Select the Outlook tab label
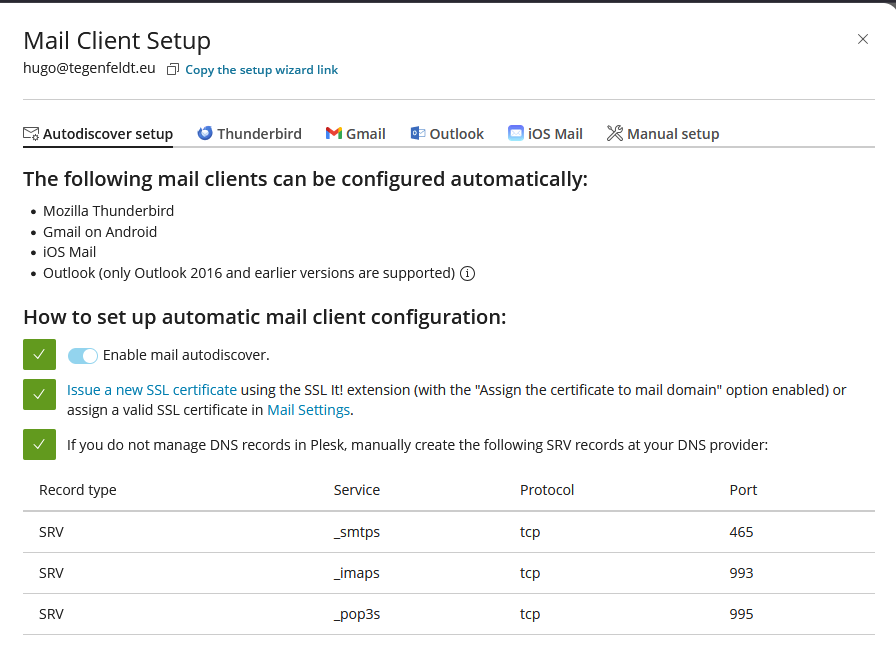 pyautogui.click(x=456, y=134)
